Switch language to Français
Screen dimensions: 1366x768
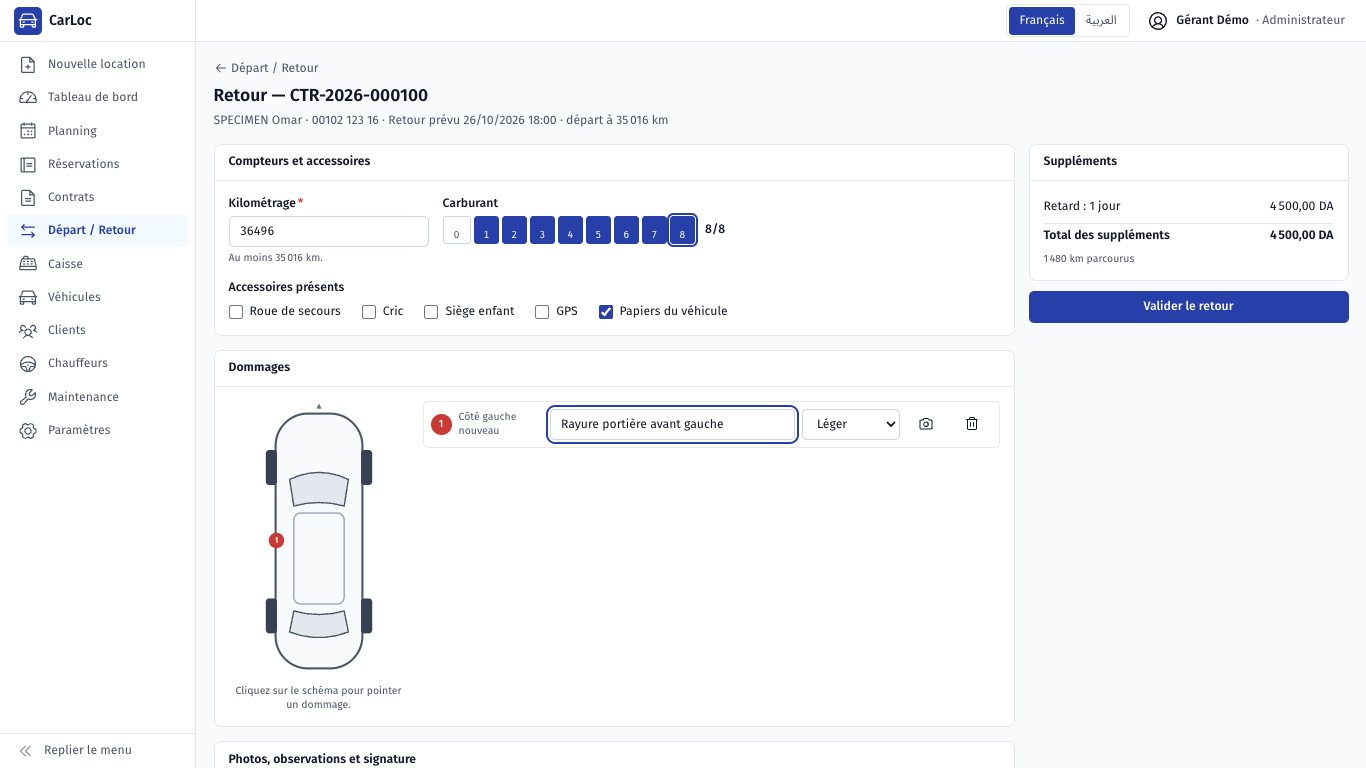coord(1042,20)
